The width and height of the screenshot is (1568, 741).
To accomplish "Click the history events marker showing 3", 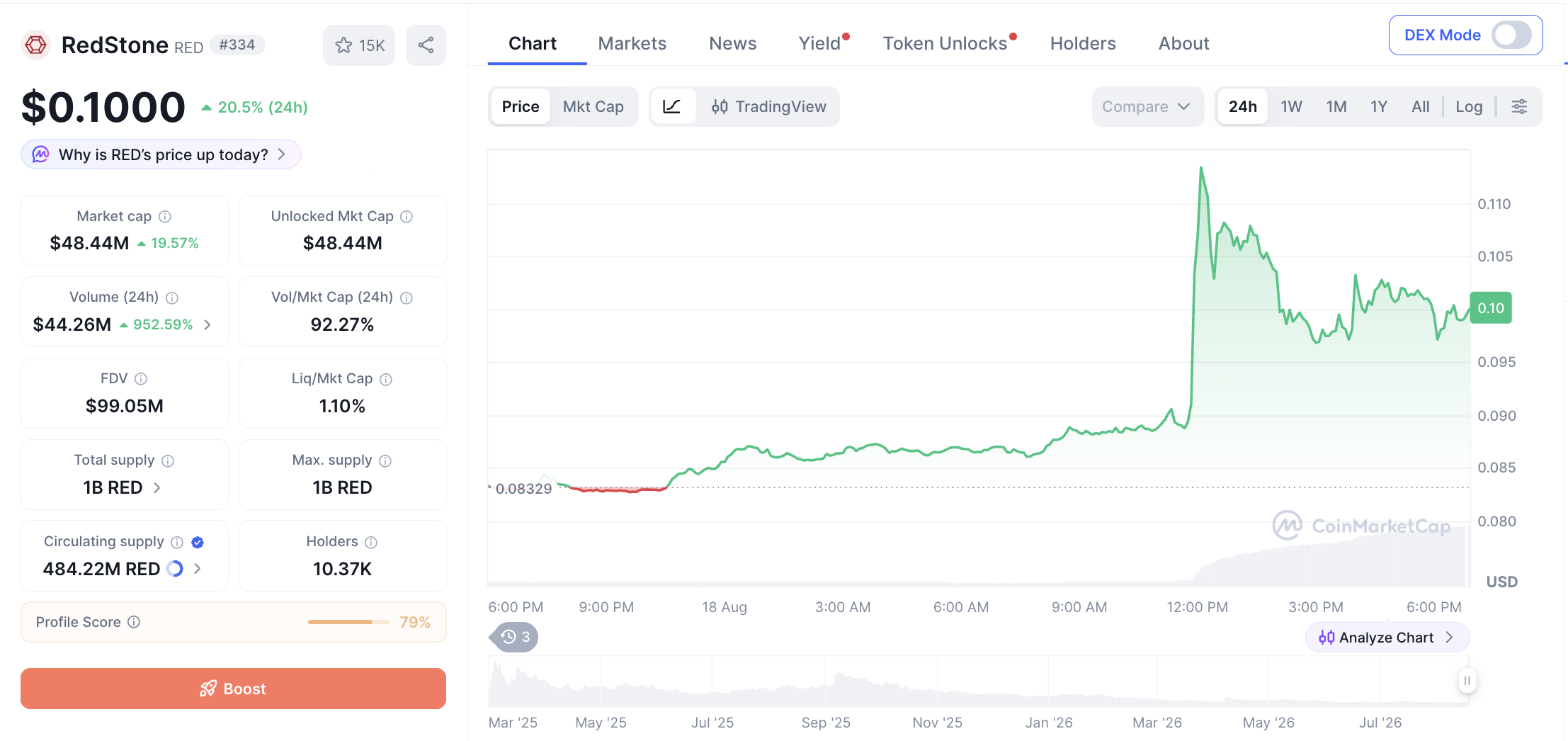I will click(x=515, y=637).
